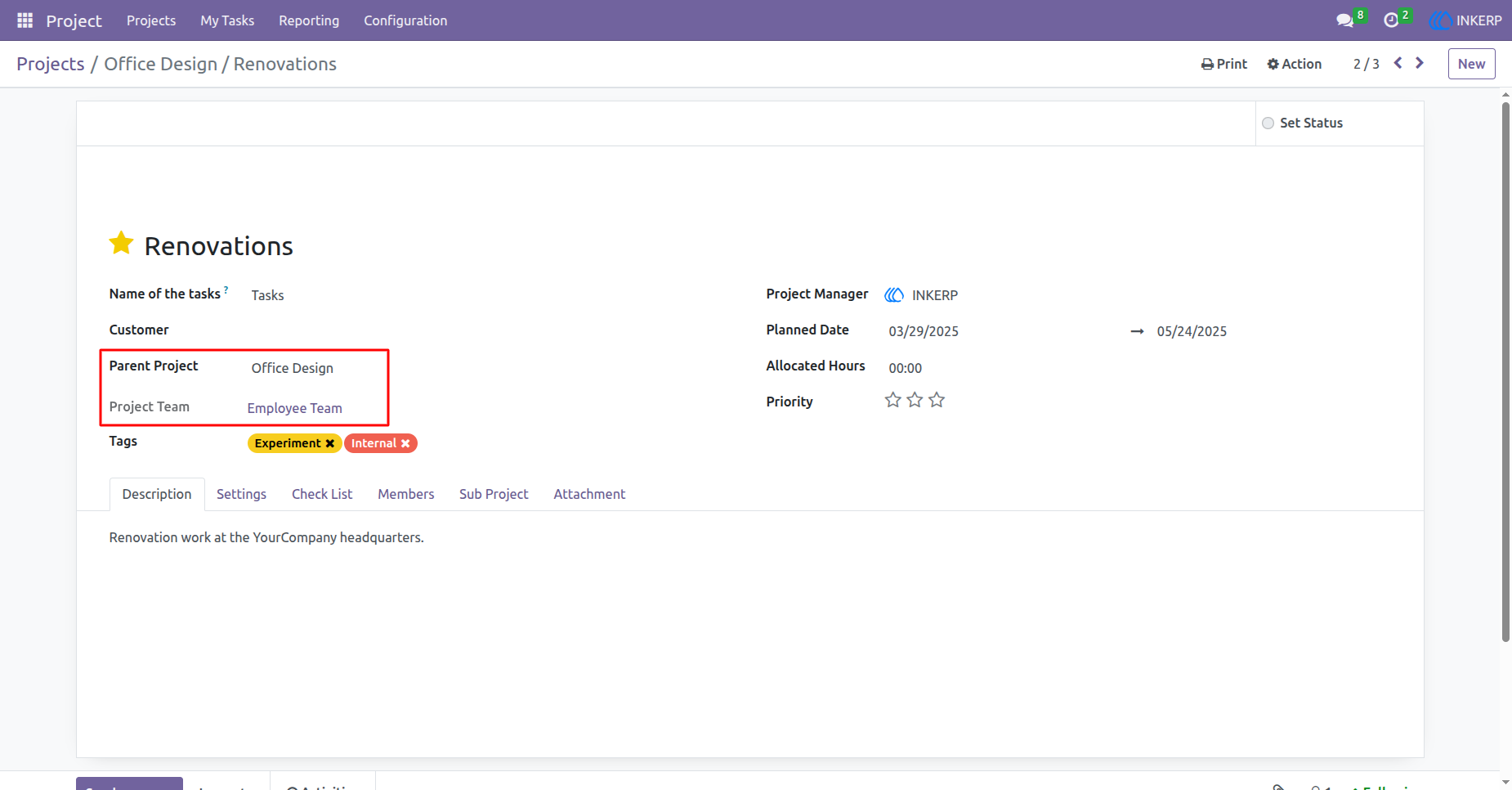Go to previous record arrow
This screenshot has width=1512, height=790.
1398,63
